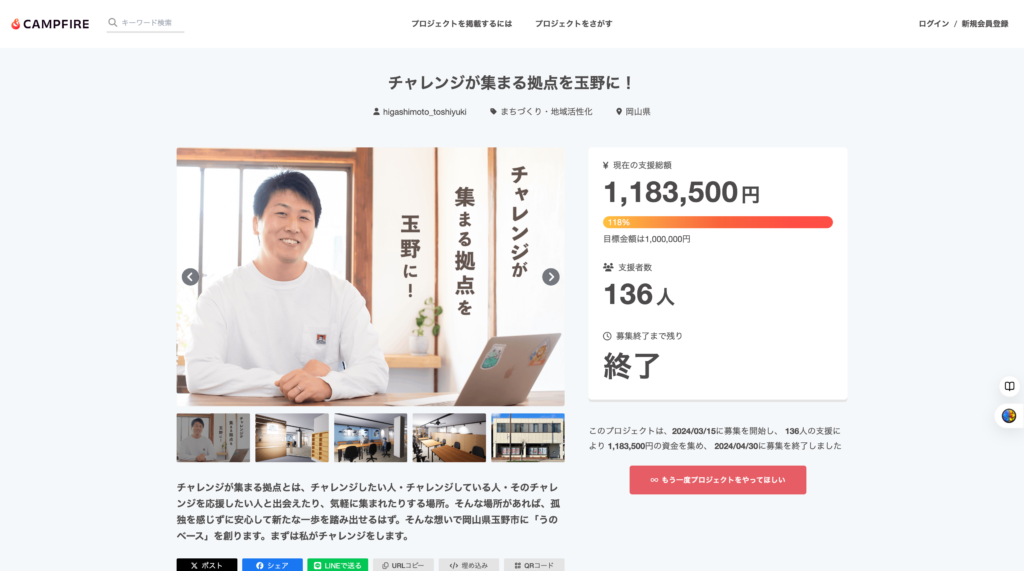This screenshot has height=571, width=1024.
Task: Focus the キーワード検索 search field
Action: coord(151,23)
